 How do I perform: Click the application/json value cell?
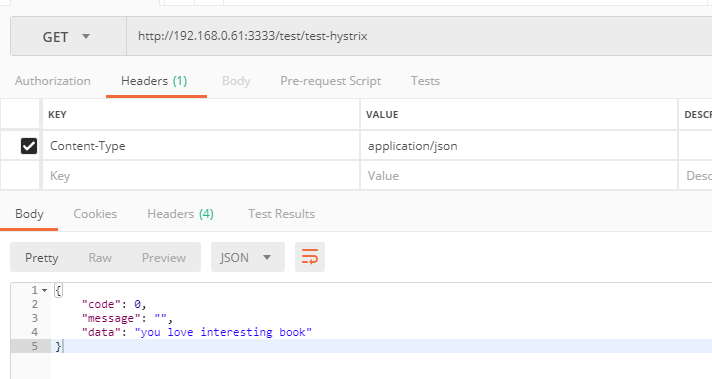519,146
